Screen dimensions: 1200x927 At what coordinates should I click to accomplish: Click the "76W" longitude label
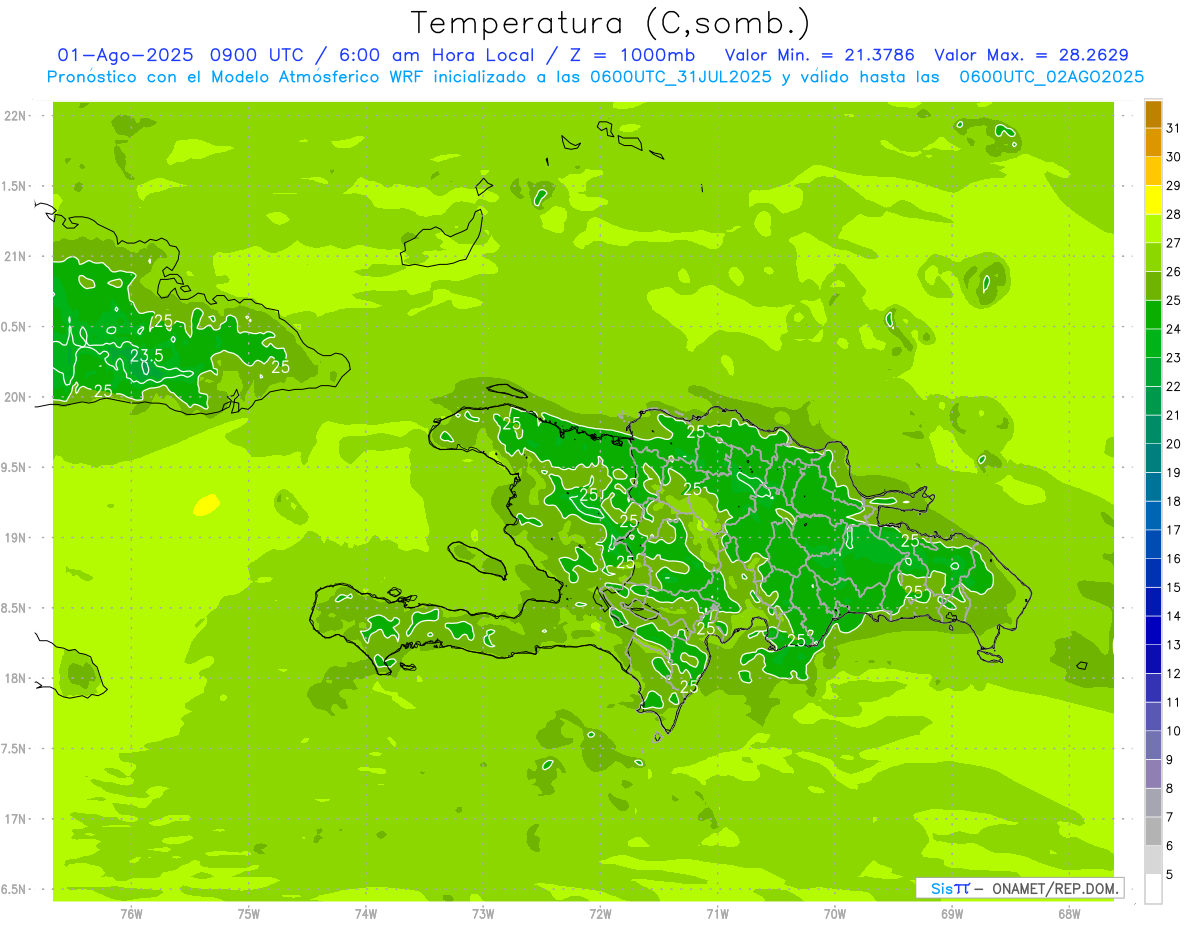[x=131, y=913]
